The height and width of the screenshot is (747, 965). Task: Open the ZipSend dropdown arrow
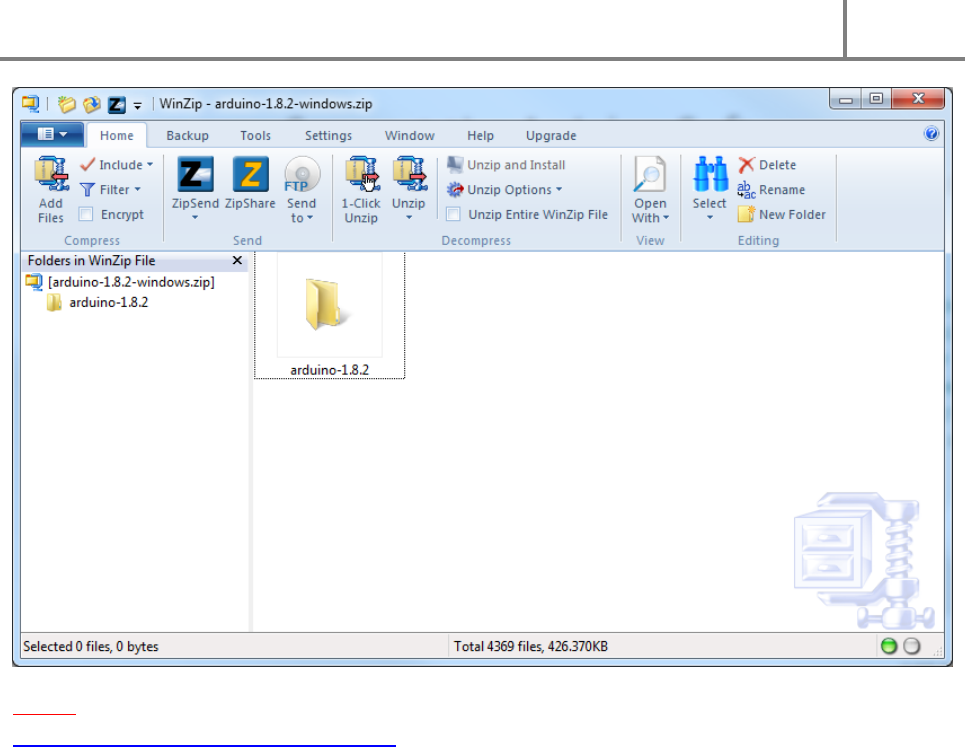(195, 217)
